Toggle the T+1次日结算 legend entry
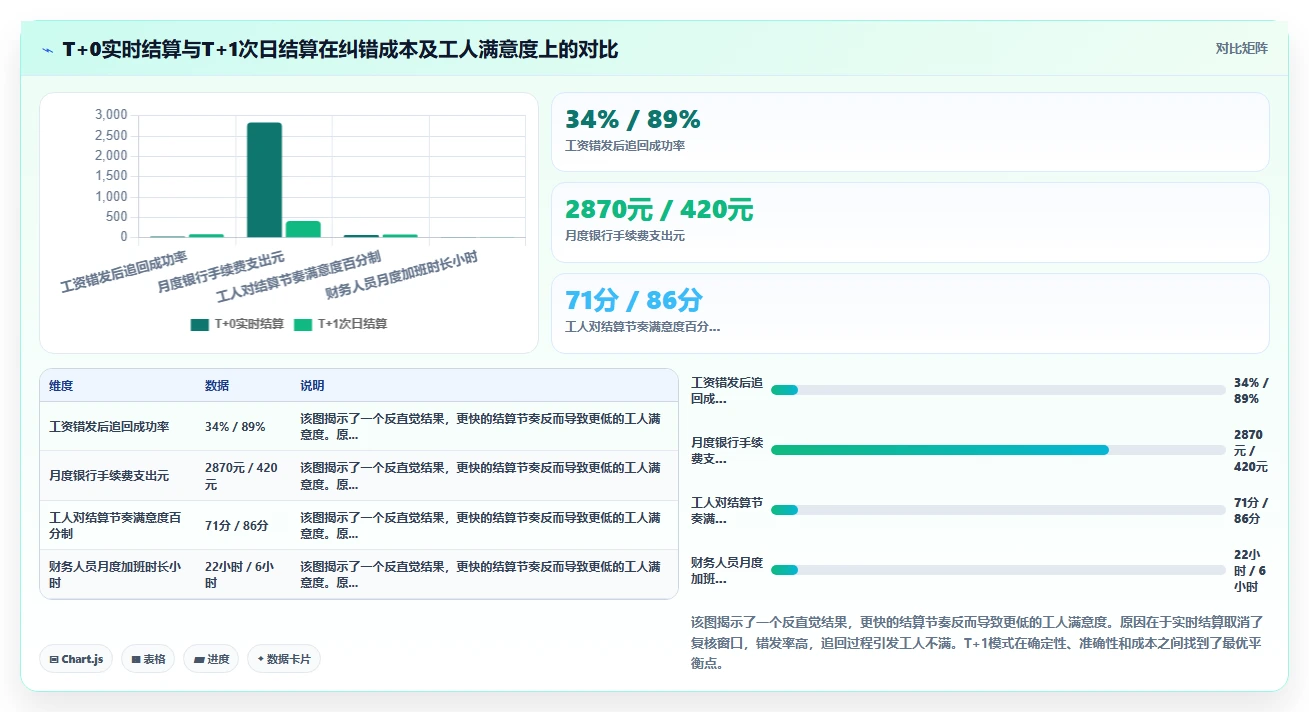Image resolution: width=1309 pixels, height=712 pixels. click(x=340, y=324)
